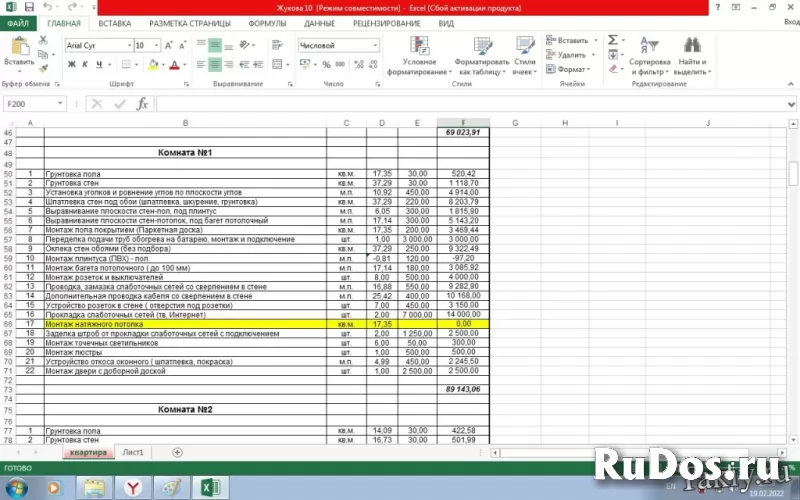This screenshot has width=800, height=500.
Task: Expand the Name Box dropdown for F200
Action: tap(61, 104)
